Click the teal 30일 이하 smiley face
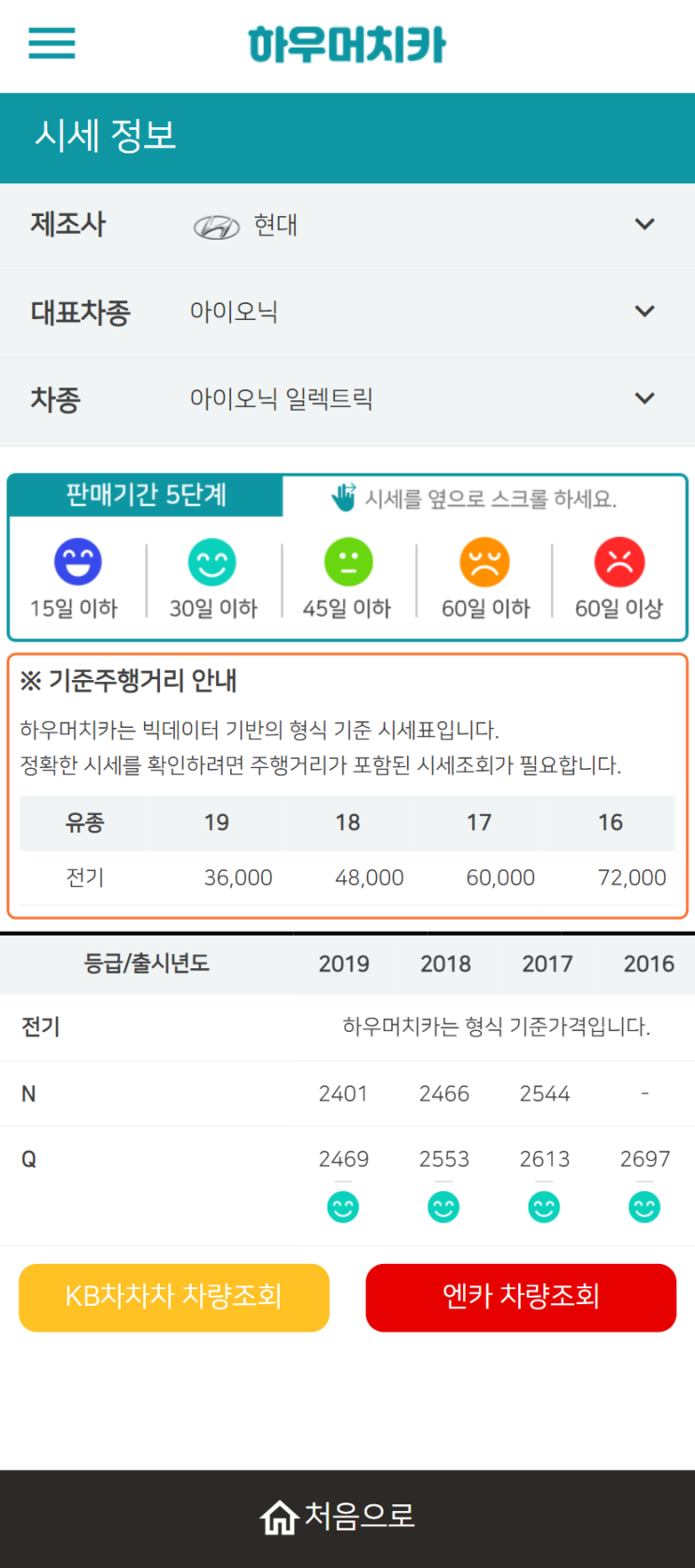695x1568 pixels. tap(212, 562)
